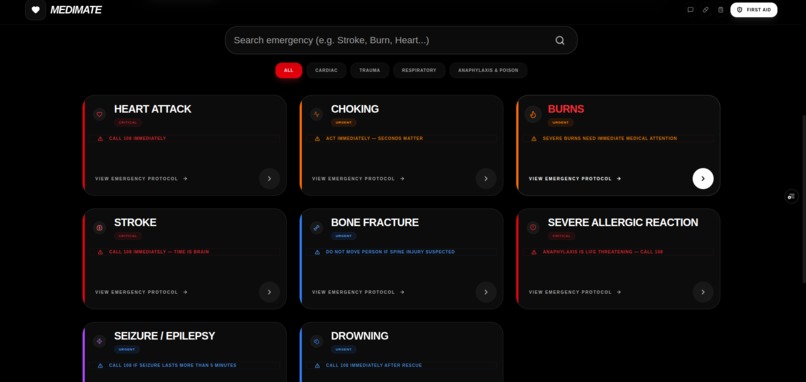Select the Cardiac filter tab
The image size is (806, 382).
click(x=326, y=70)
